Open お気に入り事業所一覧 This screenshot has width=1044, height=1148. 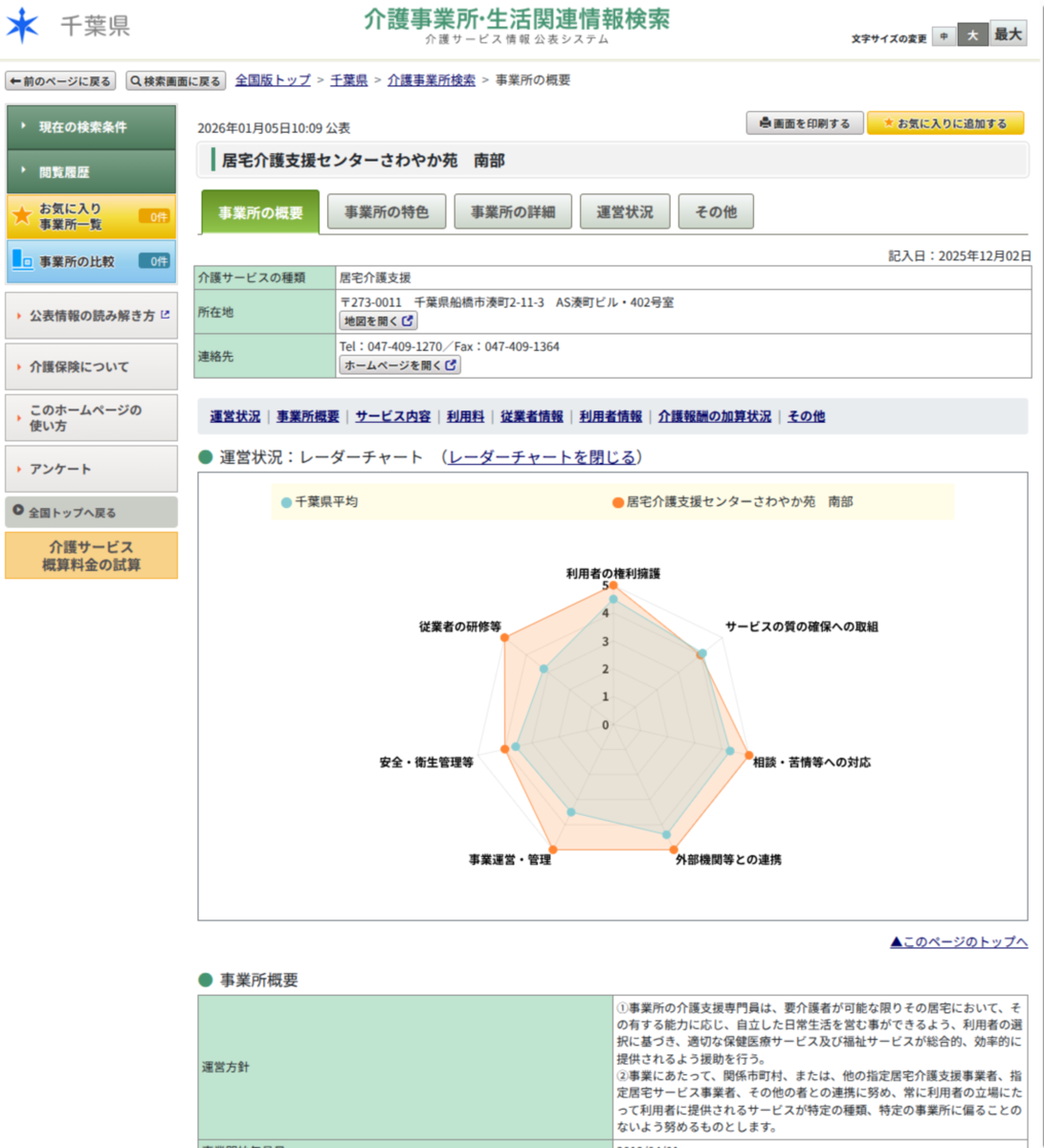click(92, 216)
